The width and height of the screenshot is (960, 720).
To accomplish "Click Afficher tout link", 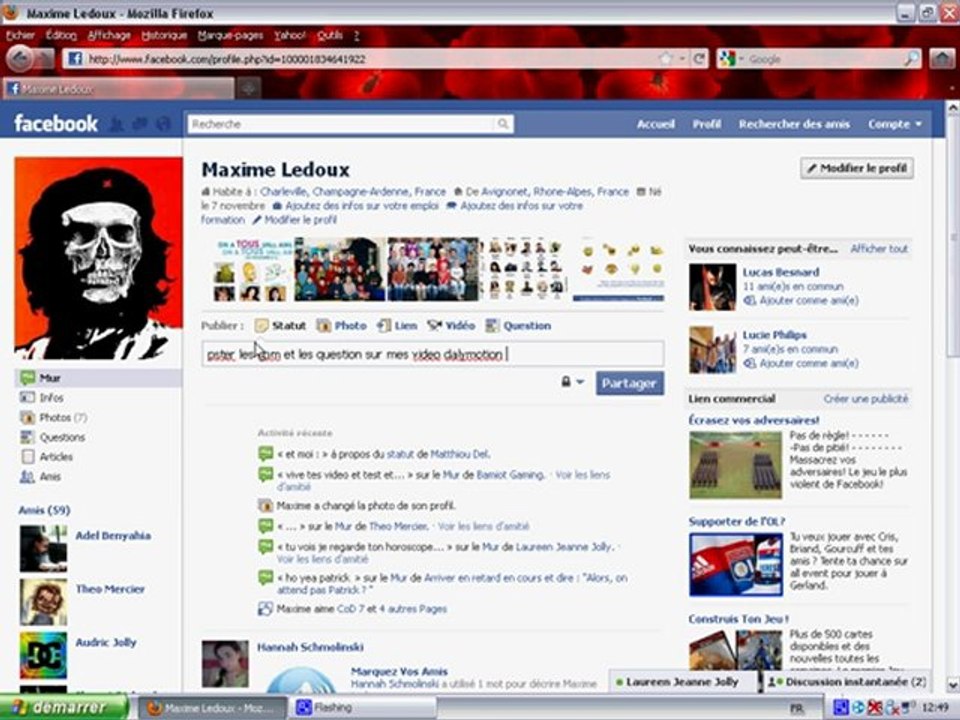I will coord(879,249).
